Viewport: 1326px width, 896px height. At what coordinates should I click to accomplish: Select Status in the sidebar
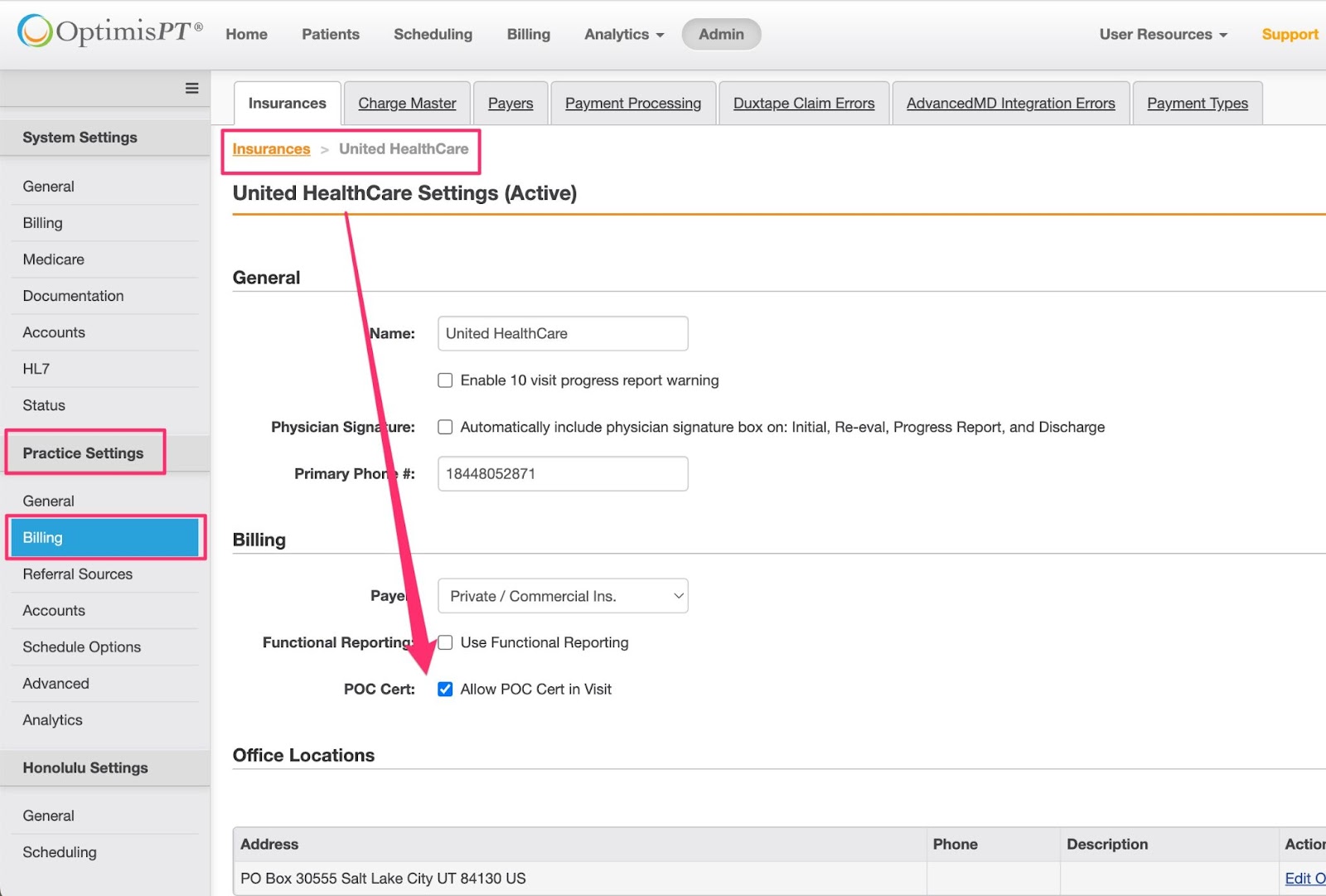(105, 405)
